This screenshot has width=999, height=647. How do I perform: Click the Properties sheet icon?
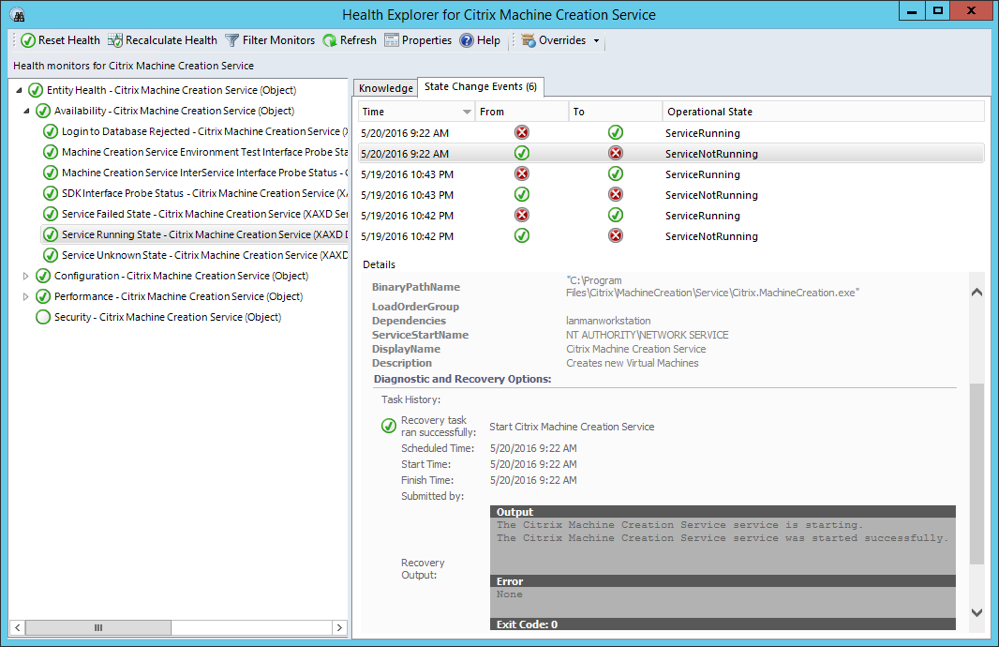point(391,41)
